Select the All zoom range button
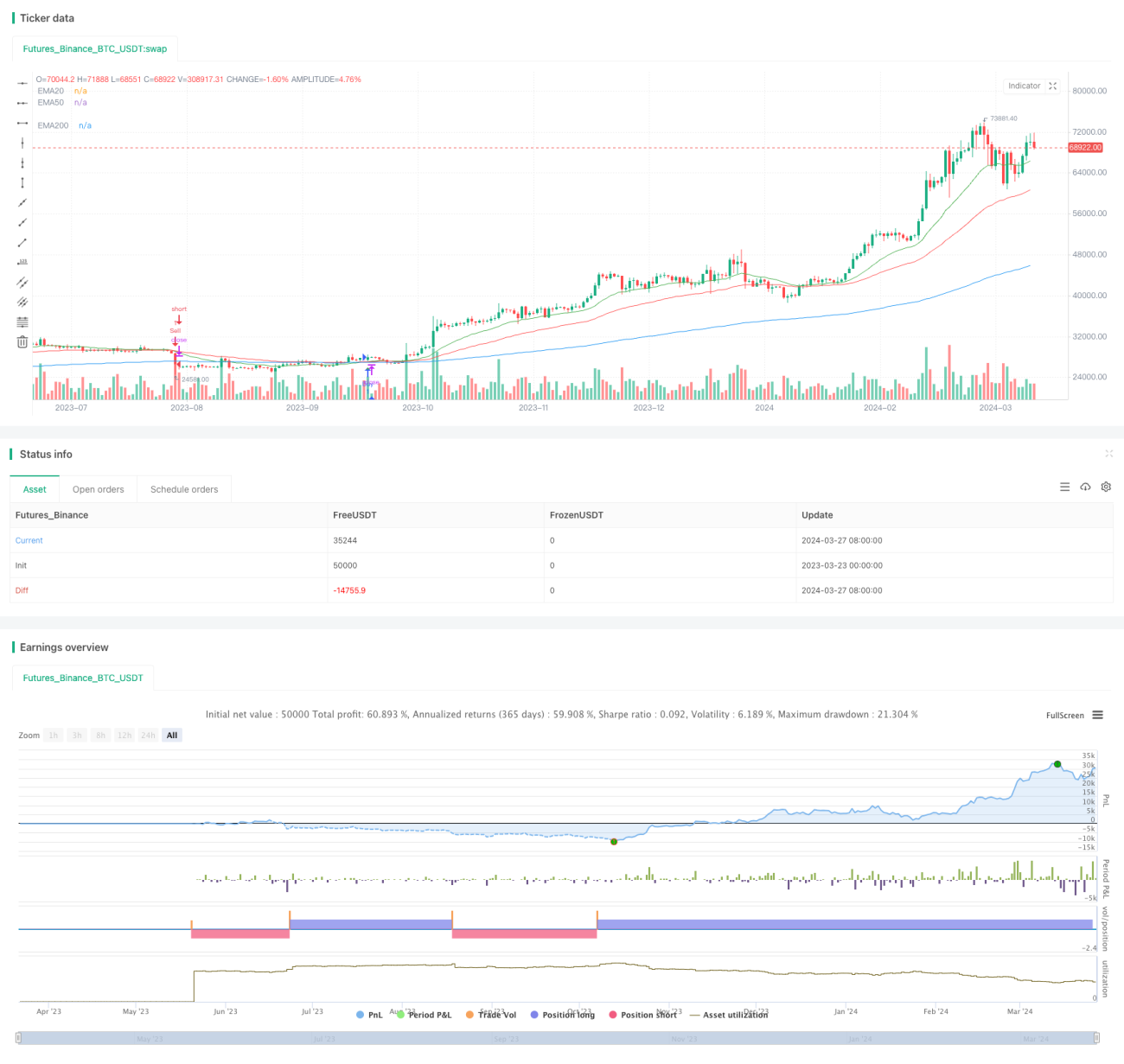 click(172, 736)
